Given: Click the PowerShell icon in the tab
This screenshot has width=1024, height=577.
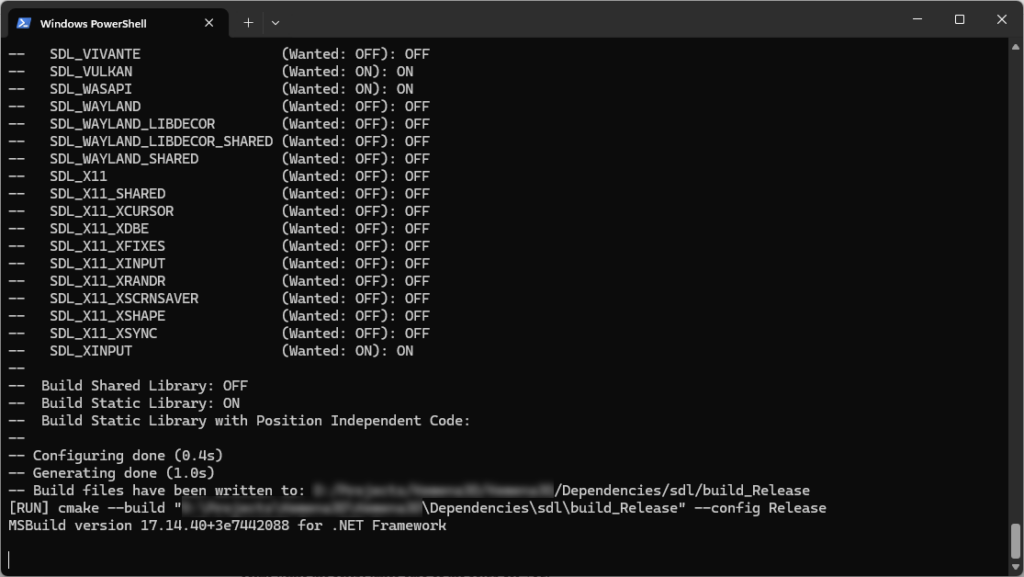Looking at the screenshot, I should [x=24, y=23].
